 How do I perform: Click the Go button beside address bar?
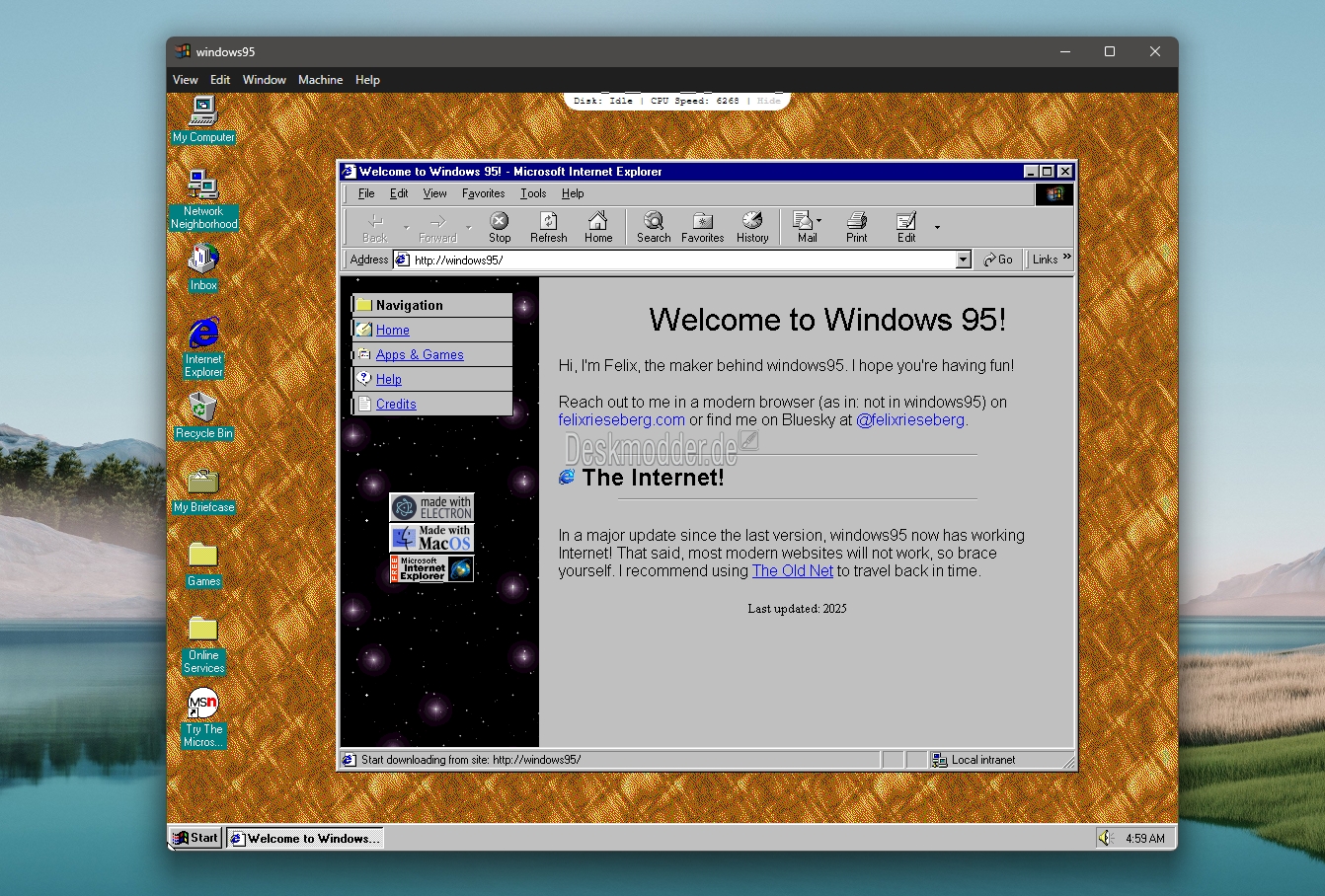pyautogui.click(x=998, y=260)
